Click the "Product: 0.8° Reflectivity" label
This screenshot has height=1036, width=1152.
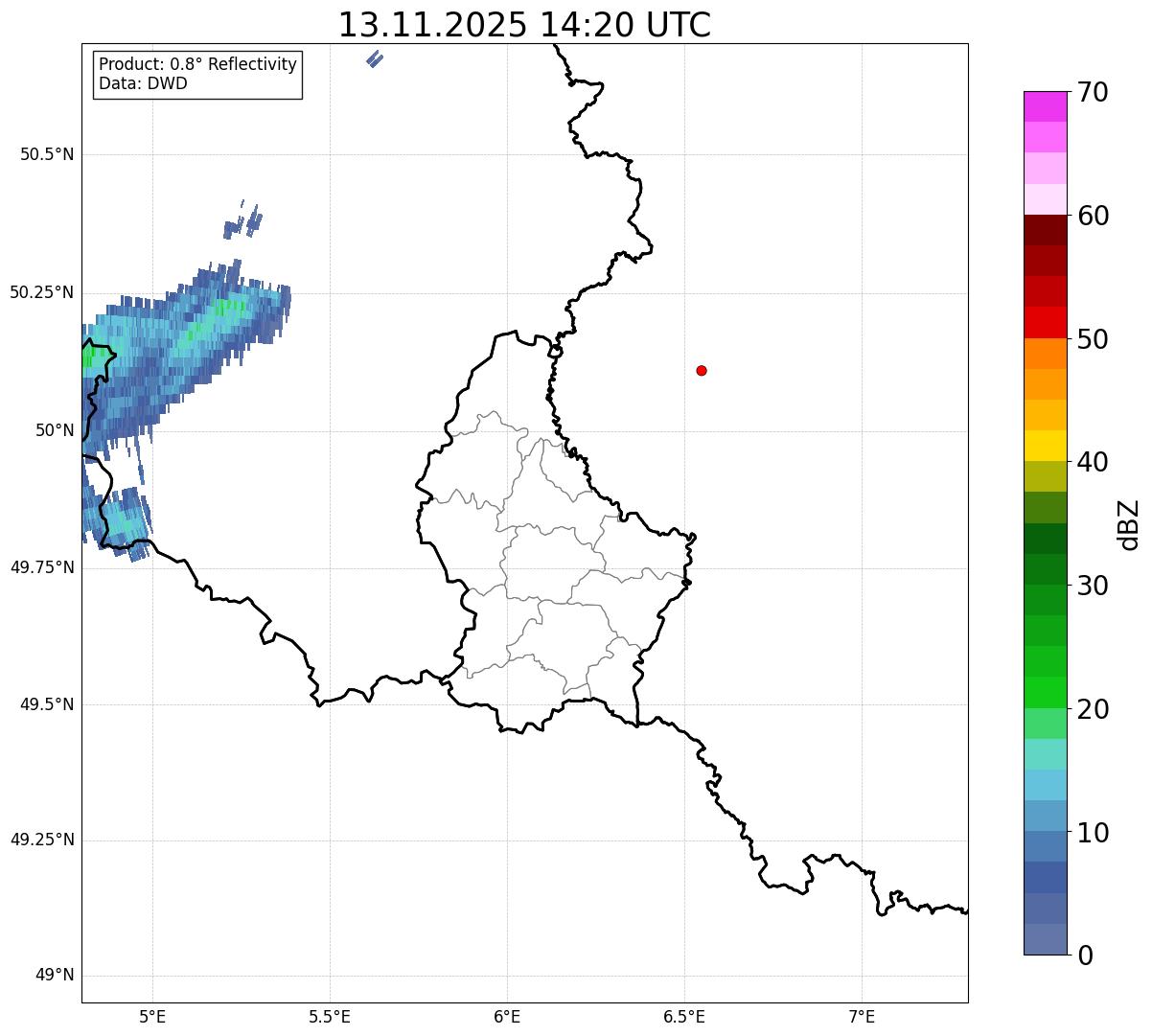point(198,64)
